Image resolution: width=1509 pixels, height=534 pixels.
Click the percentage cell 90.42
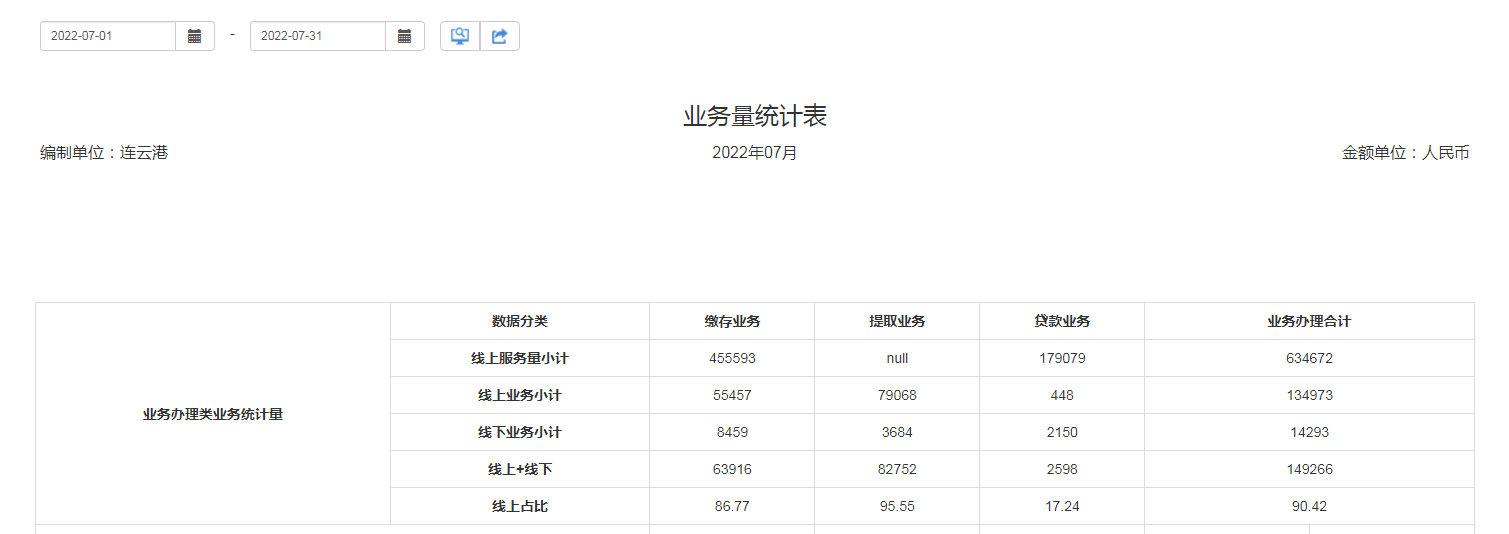1309,506
